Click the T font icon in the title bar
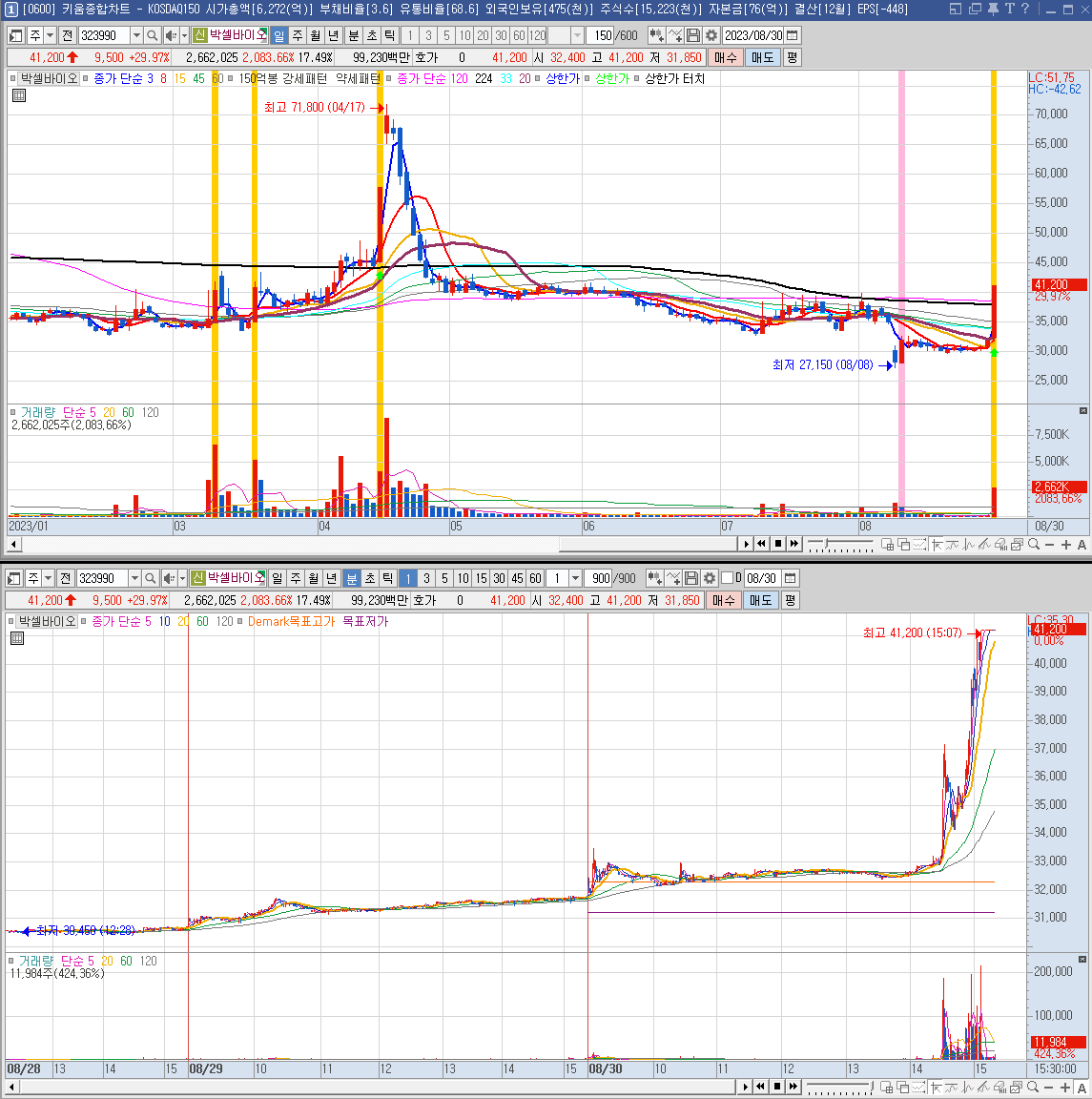 [1009, 10]
